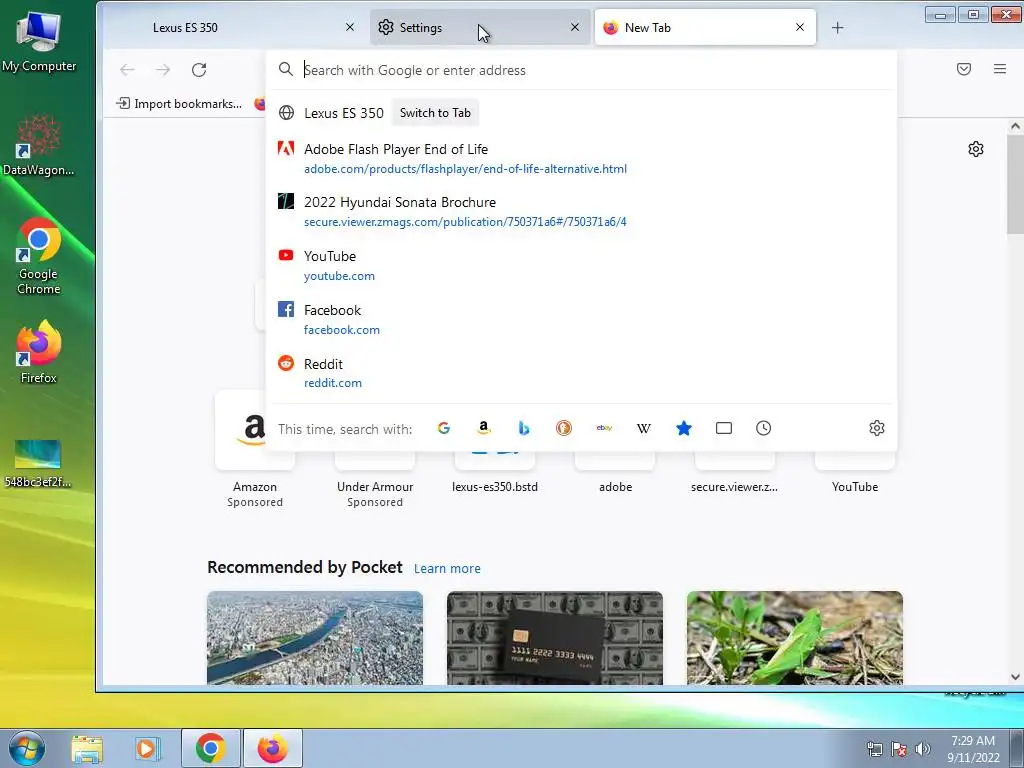This screenshot has height=768, width=1024.
Task: Close the Lexus ES 350 tab
Action: [350, 27]
